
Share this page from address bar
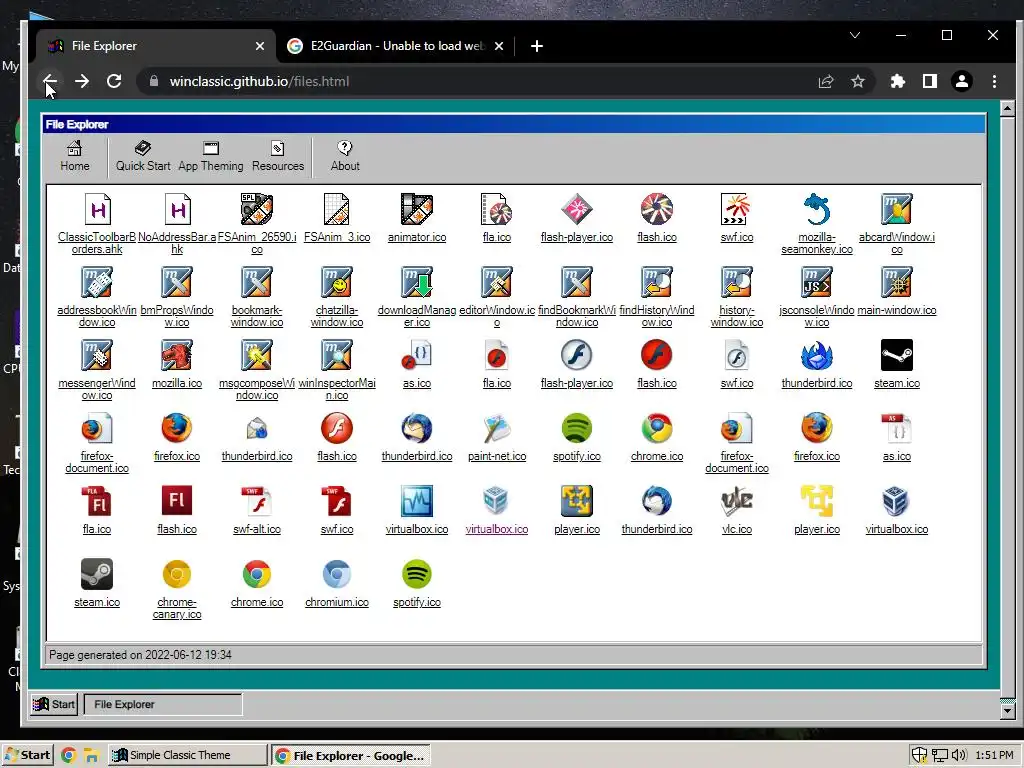[825, 82]
